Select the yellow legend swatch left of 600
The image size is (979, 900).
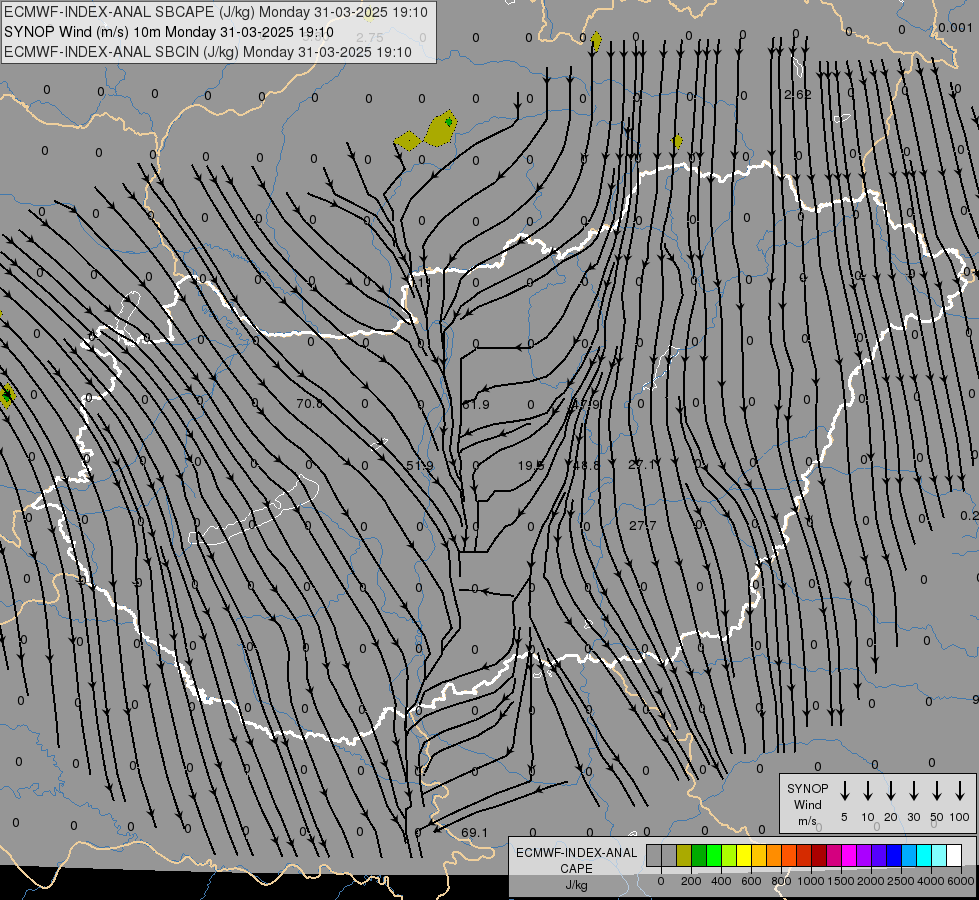pos(744,855)
